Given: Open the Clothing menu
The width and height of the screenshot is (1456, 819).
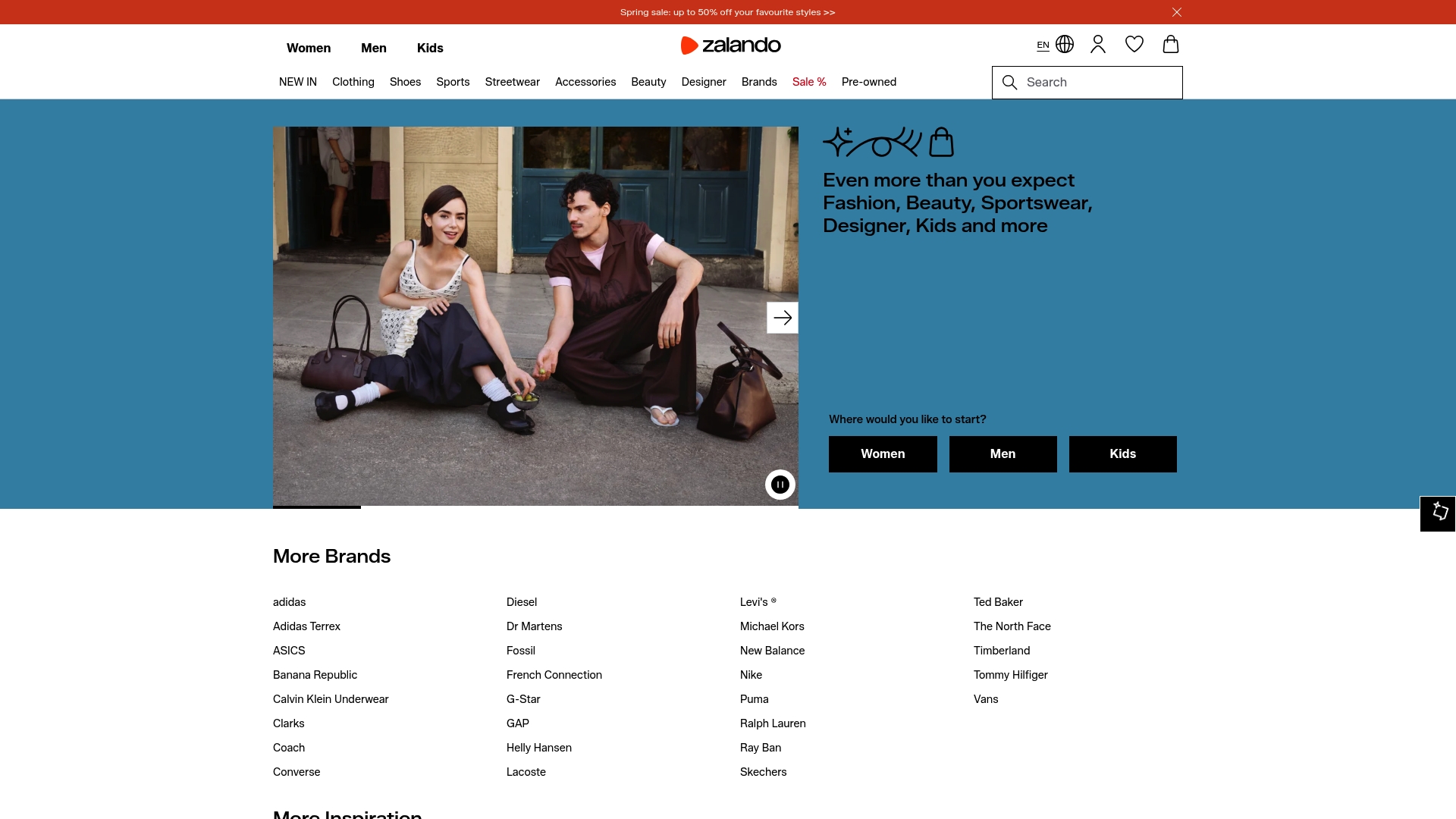Looking at the screenshot, I should point(353,82).
